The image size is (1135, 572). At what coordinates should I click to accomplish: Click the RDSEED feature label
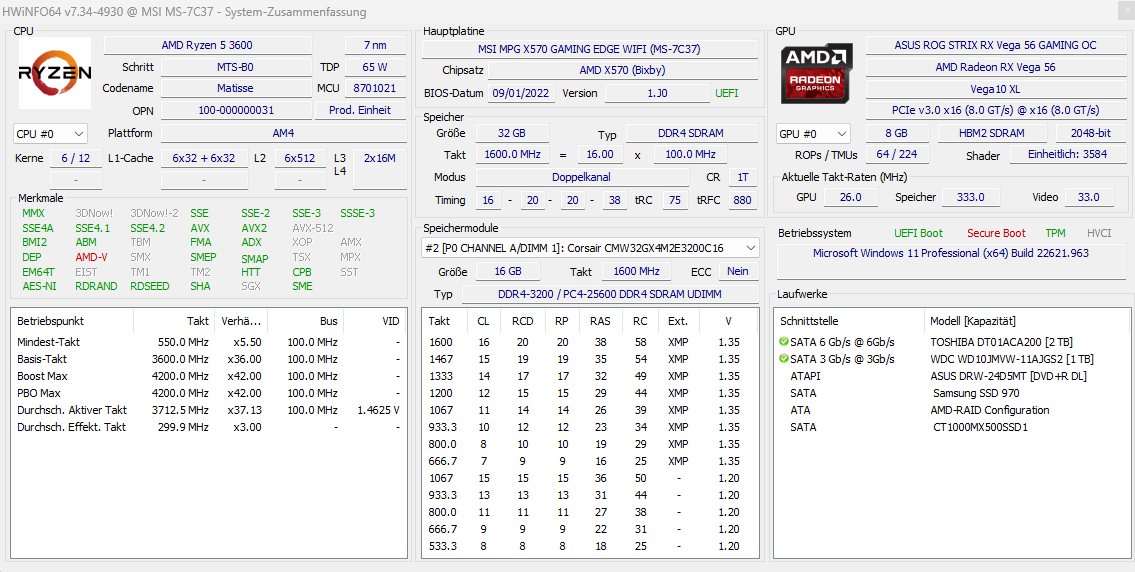150,286
